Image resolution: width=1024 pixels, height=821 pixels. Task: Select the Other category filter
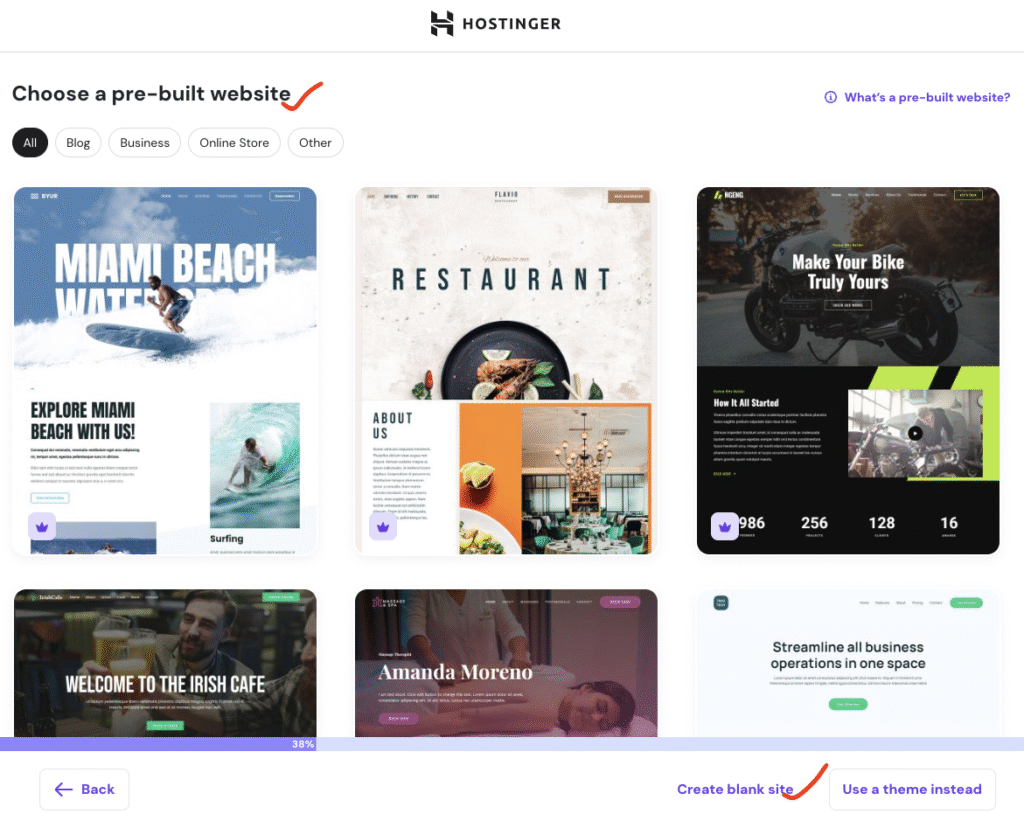(315, 143)
